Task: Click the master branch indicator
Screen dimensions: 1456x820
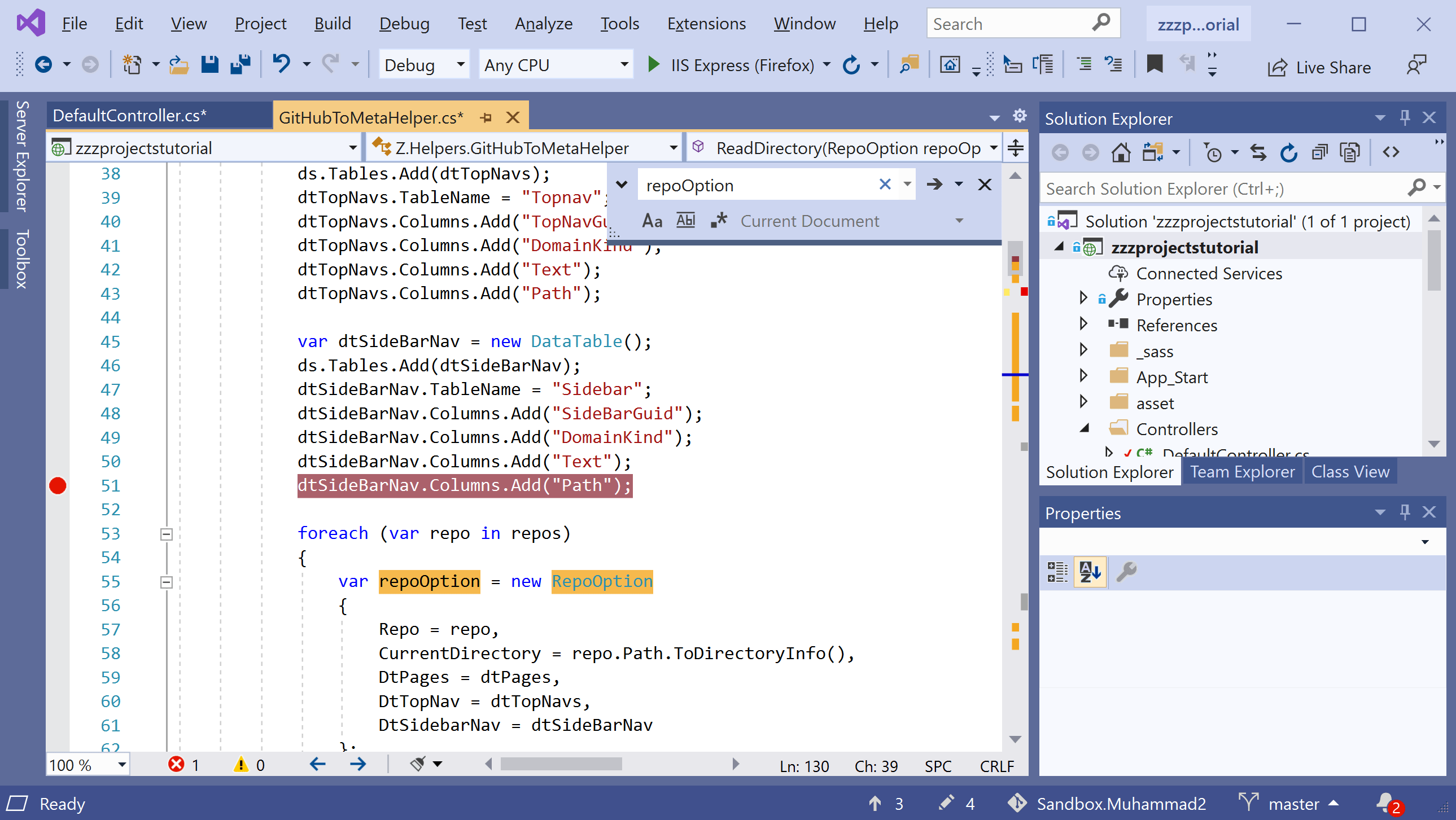Action: (1294, 803)
